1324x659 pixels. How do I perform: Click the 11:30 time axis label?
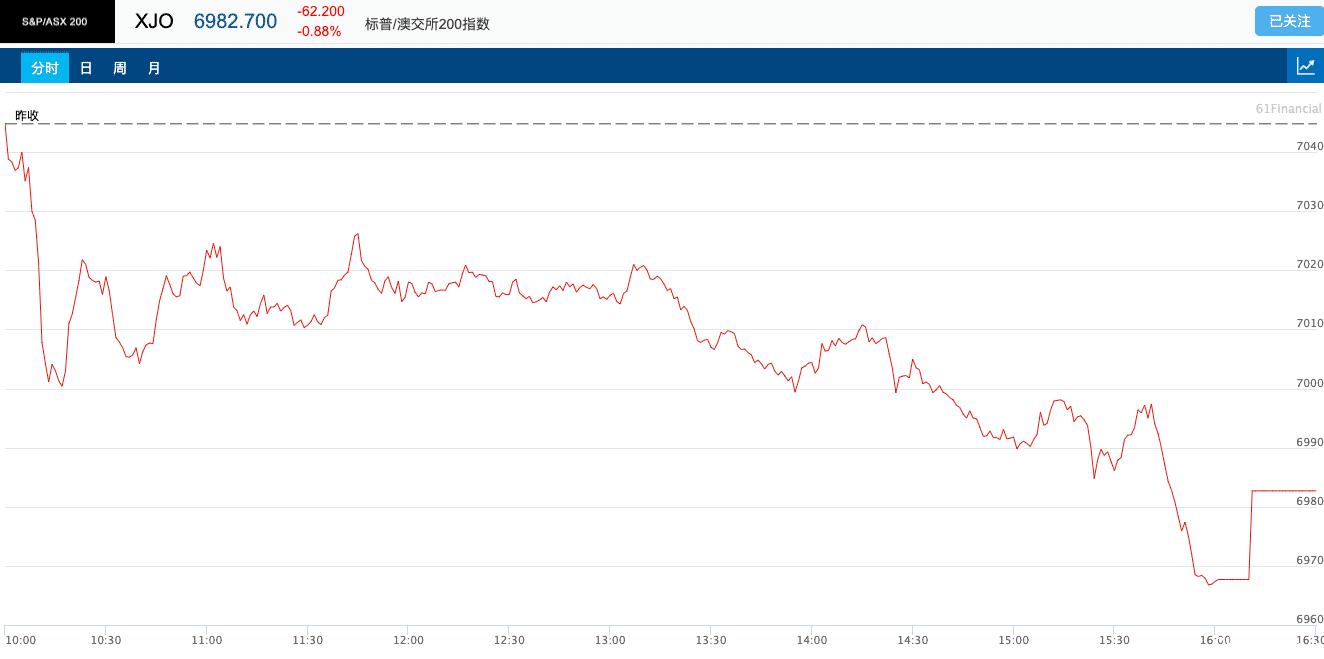point(307,640)
